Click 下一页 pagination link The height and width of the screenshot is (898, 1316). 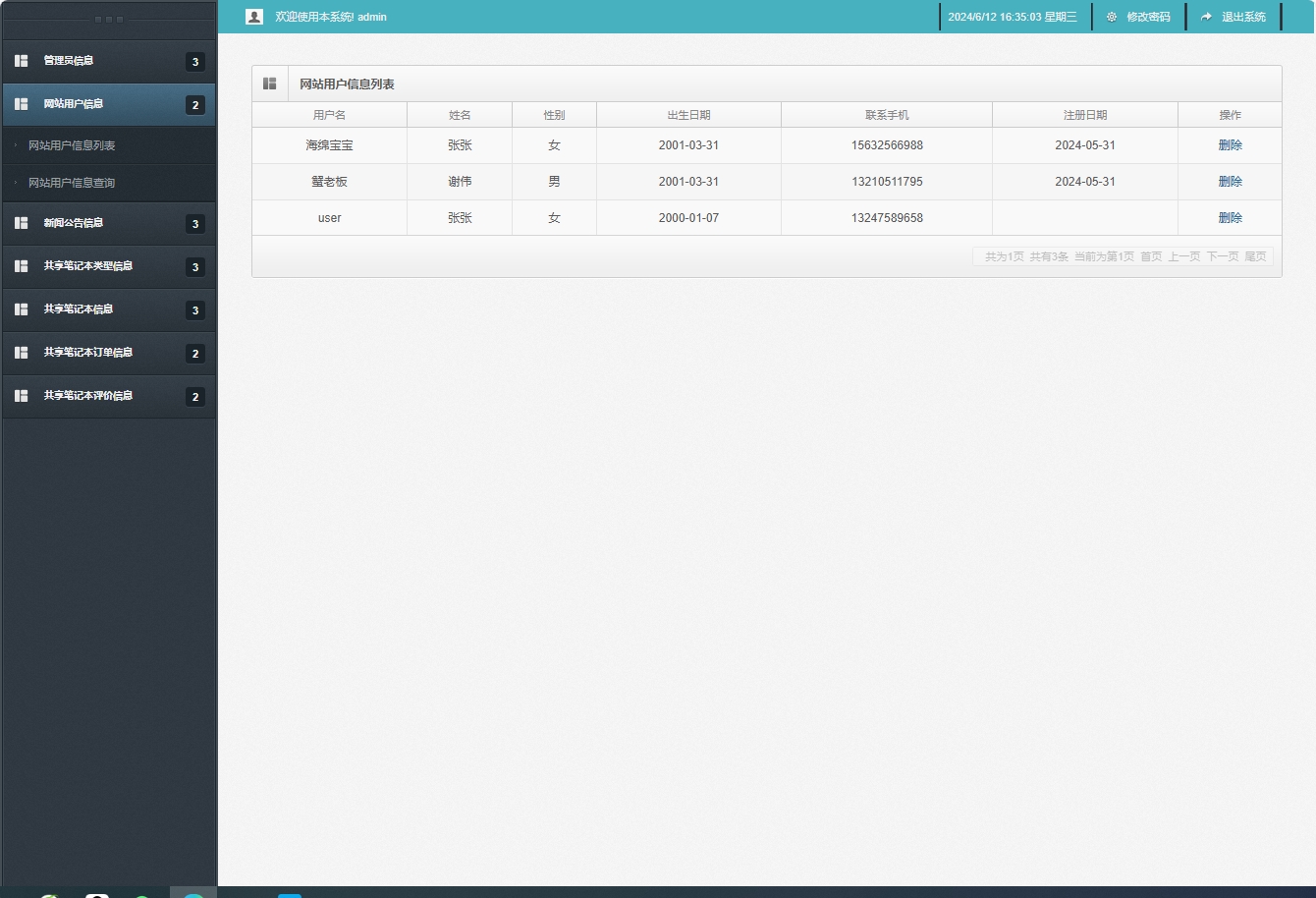(1223, 256)
